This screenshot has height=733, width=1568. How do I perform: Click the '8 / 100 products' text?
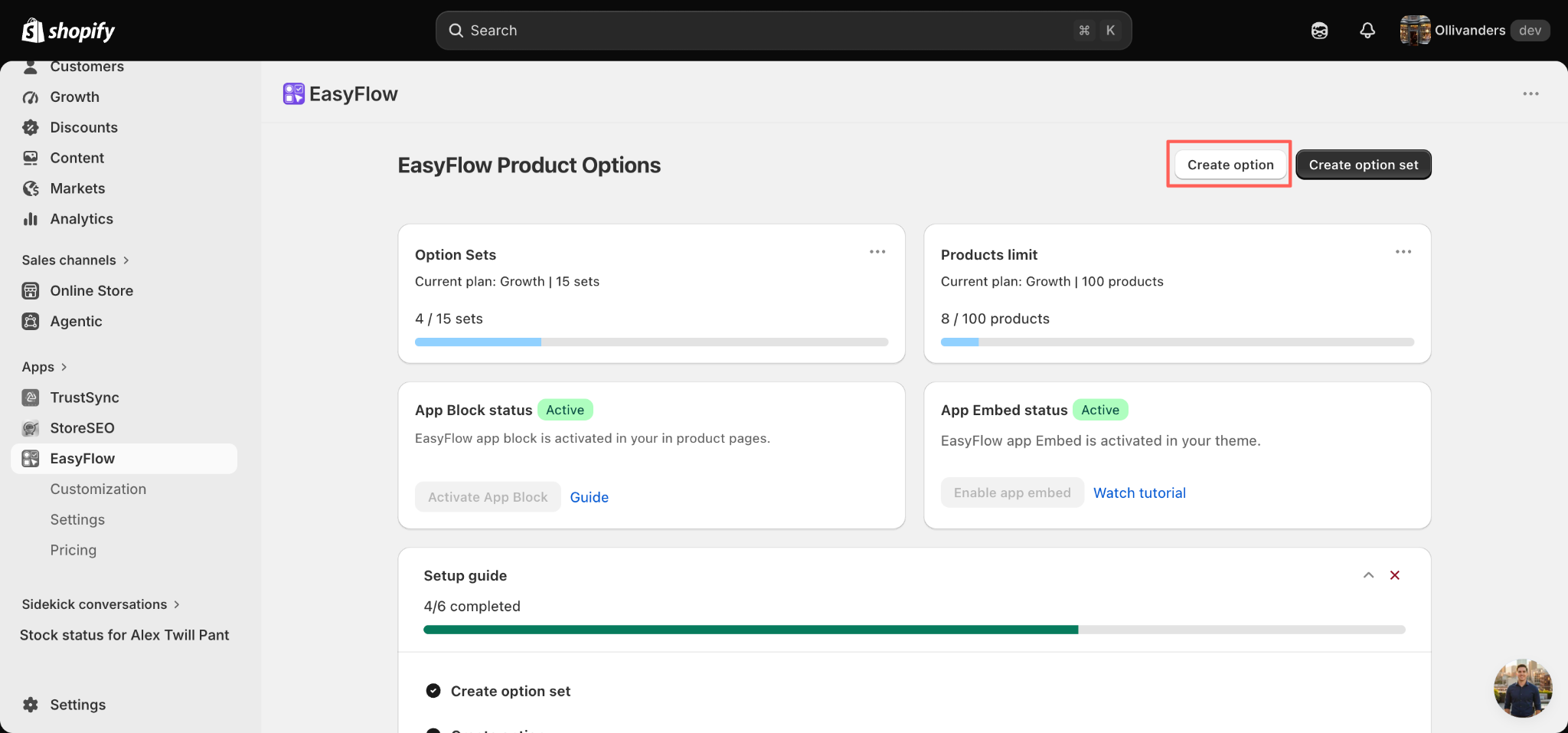[x=995, y=319]
